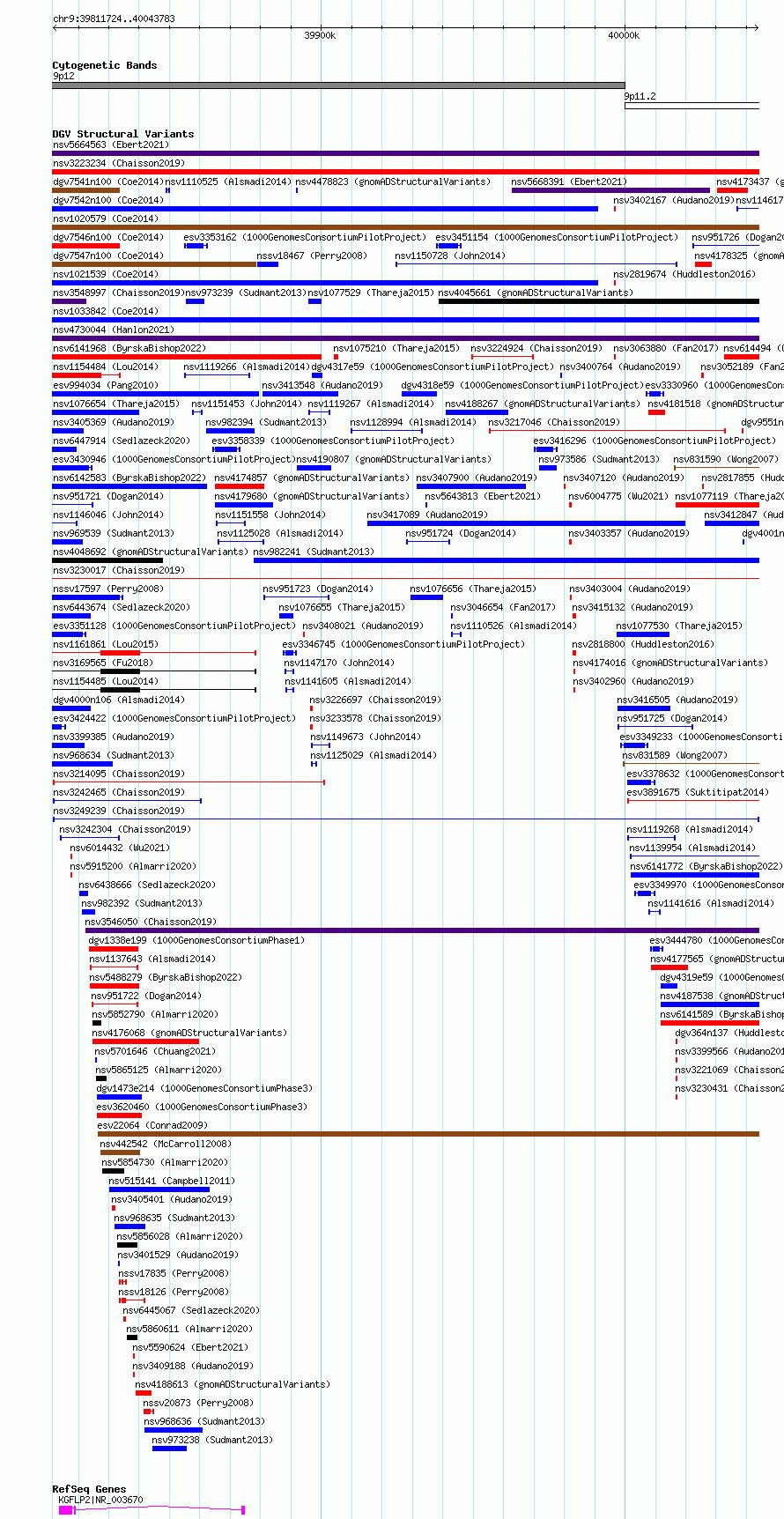Select nsv951724 (Dogan2014) variant label
The width and height of the screenshot is (784, 1519).
pos(461,533)
